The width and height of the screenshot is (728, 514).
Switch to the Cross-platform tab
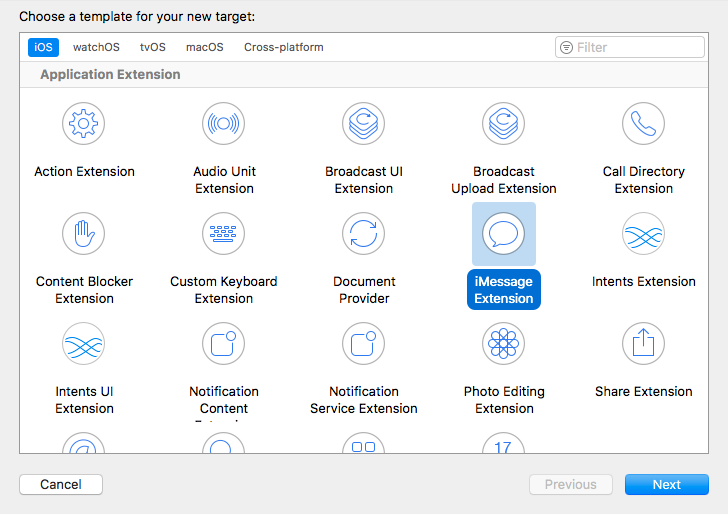point(284,47)
